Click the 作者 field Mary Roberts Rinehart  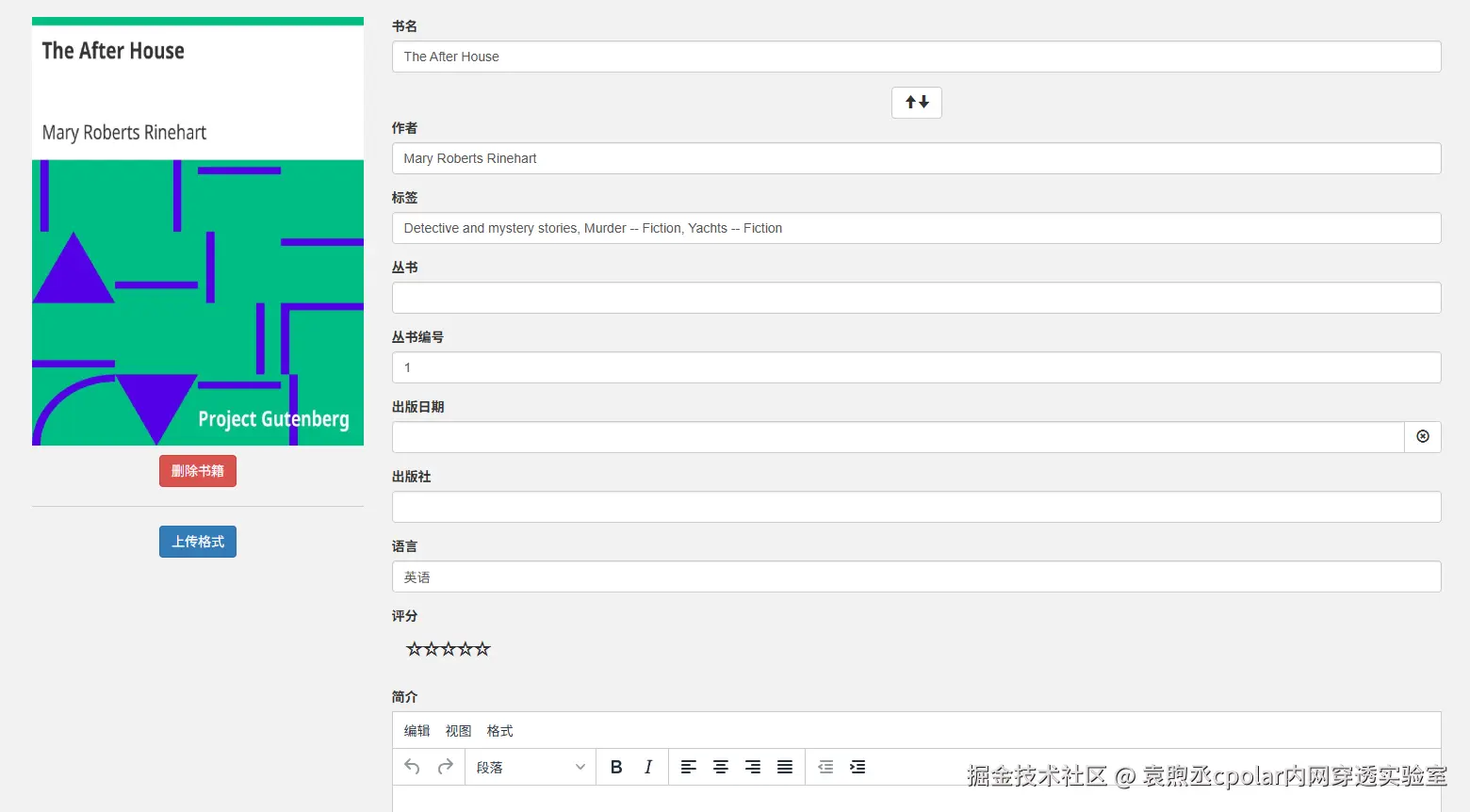coord(916,158)
